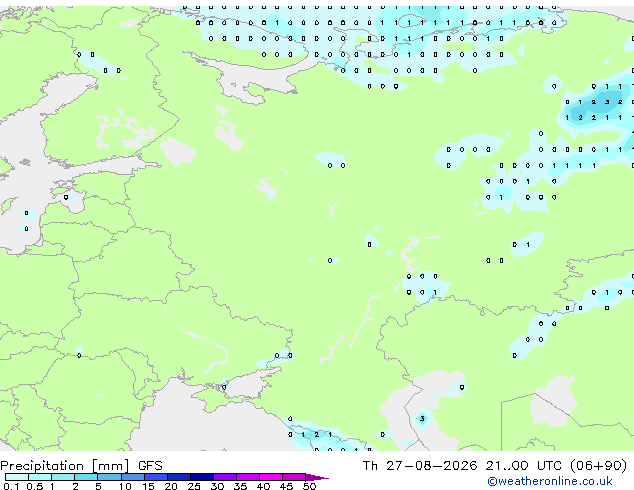This screenshot has height=490, width=634.
Task: Click the '10' legend label
Action: [125, 486]
